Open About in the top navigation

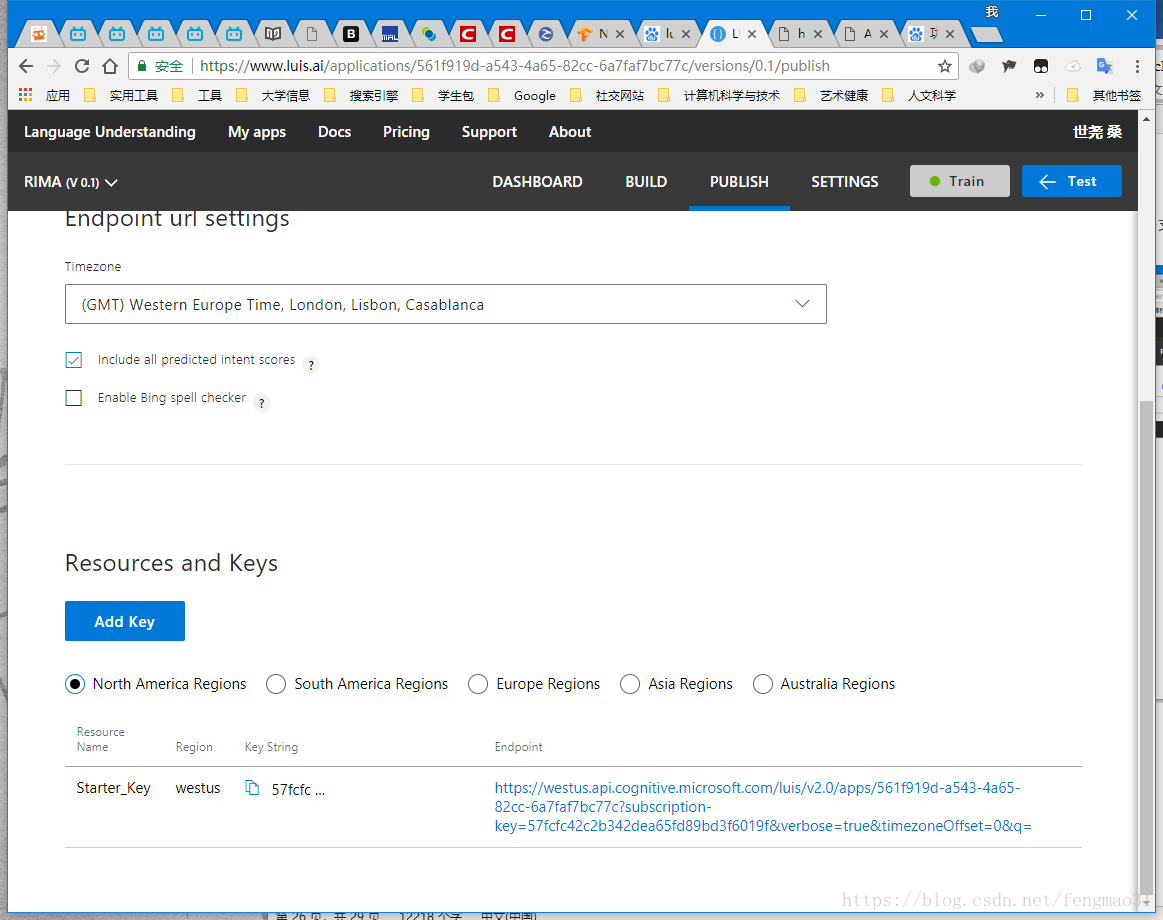tap(570, 132)
